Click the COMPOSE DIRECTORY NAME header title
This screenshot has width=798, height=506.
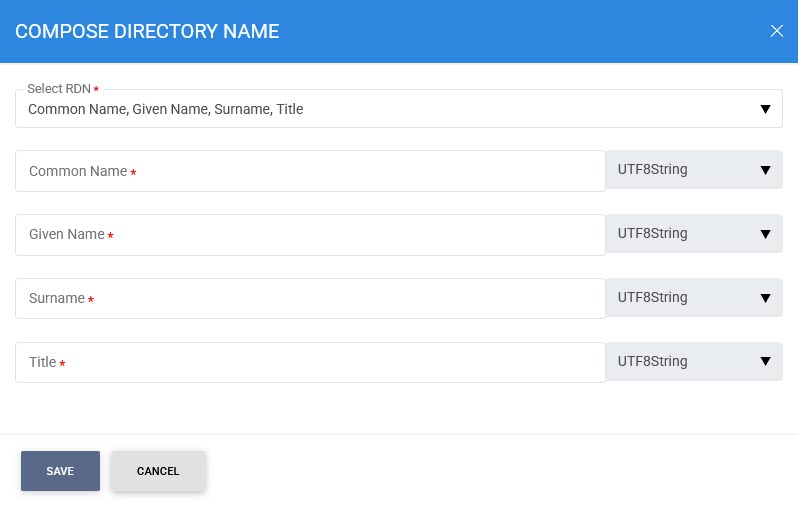(147, 31)
